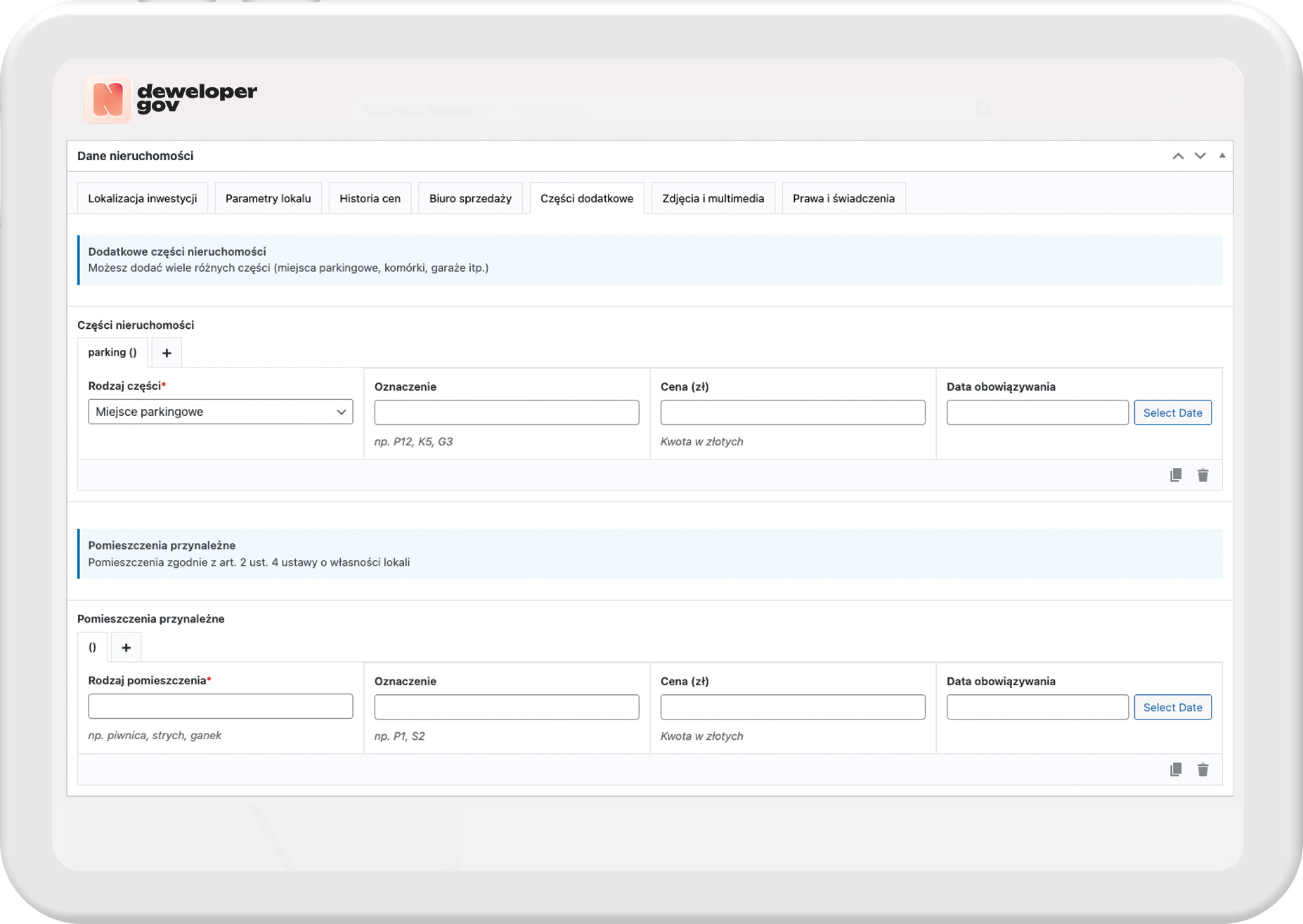Go to Zdjęcia i multimedia tab
Screen dimensions: 1303x924
(713, 198)
